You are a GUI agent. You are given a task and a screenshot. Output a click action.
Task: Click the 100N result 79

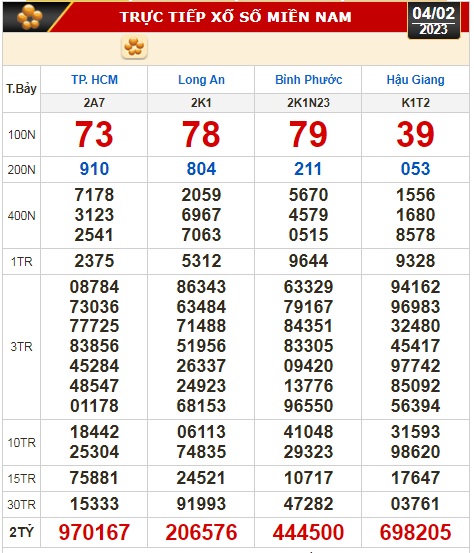point(308,134)
